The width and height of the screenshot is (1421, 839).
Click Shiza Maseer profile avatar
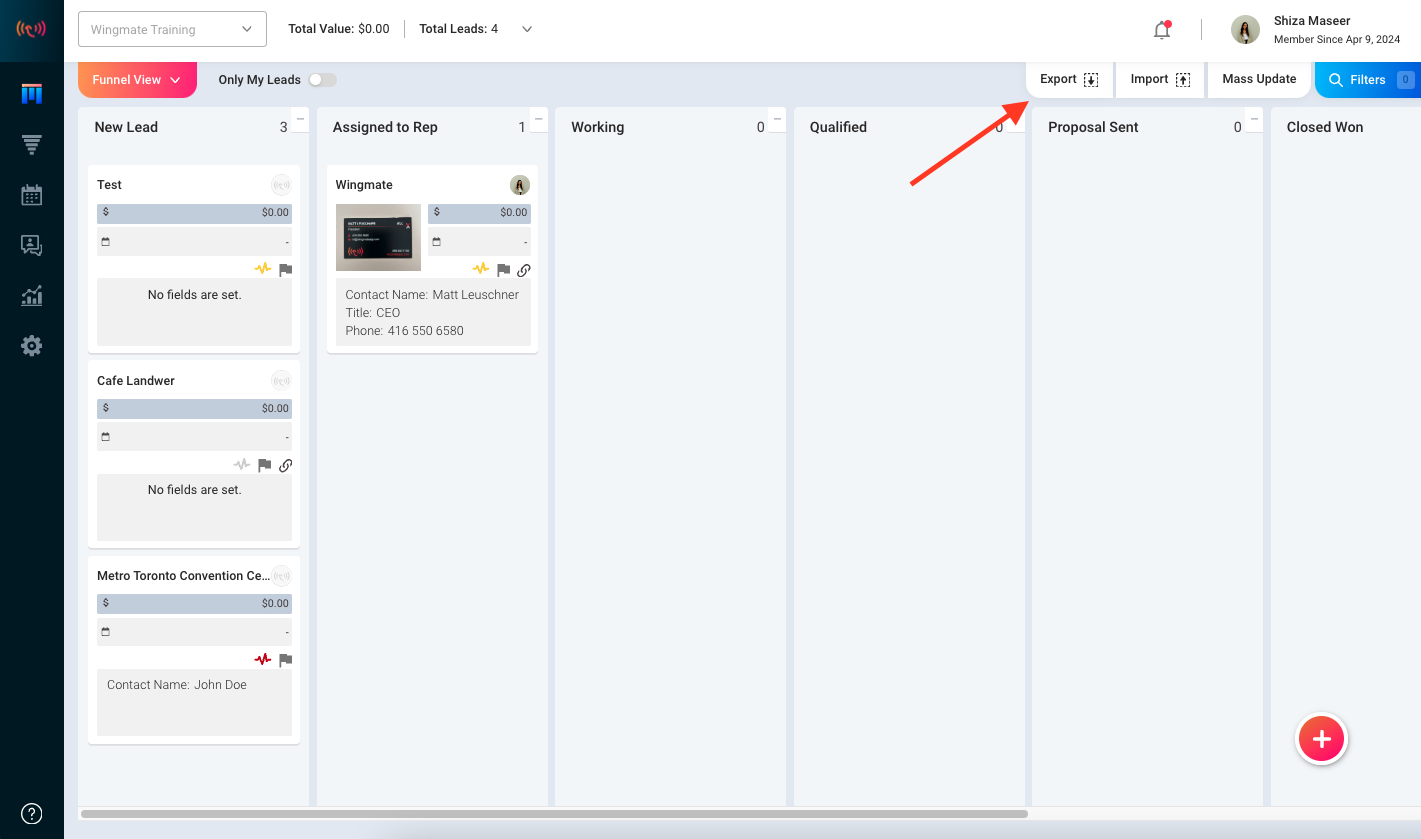click(1245, 30)
